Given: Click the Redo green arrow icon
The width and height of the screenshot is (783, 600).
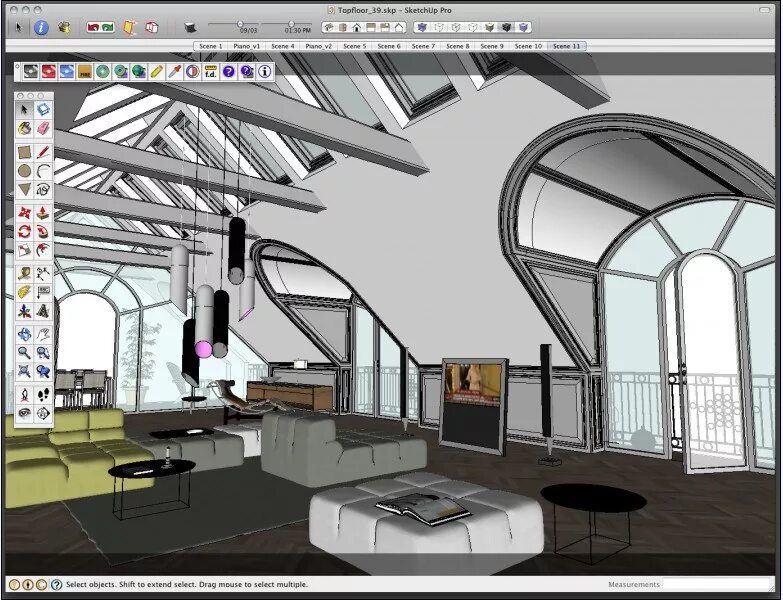Looking at the screenshot, I should [108, 27].
